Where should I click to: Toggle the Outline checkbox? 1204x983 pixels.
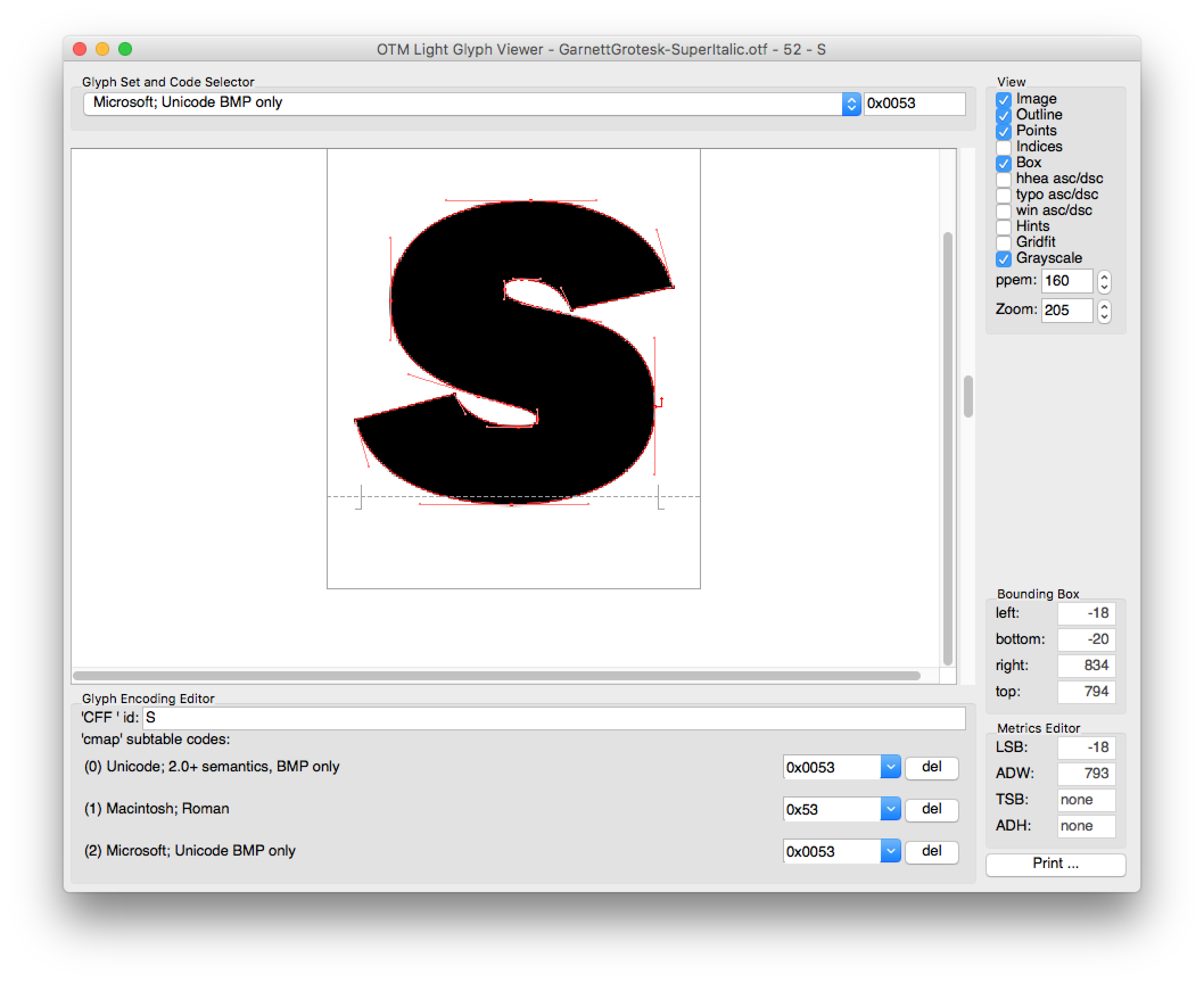point(1003,115)
